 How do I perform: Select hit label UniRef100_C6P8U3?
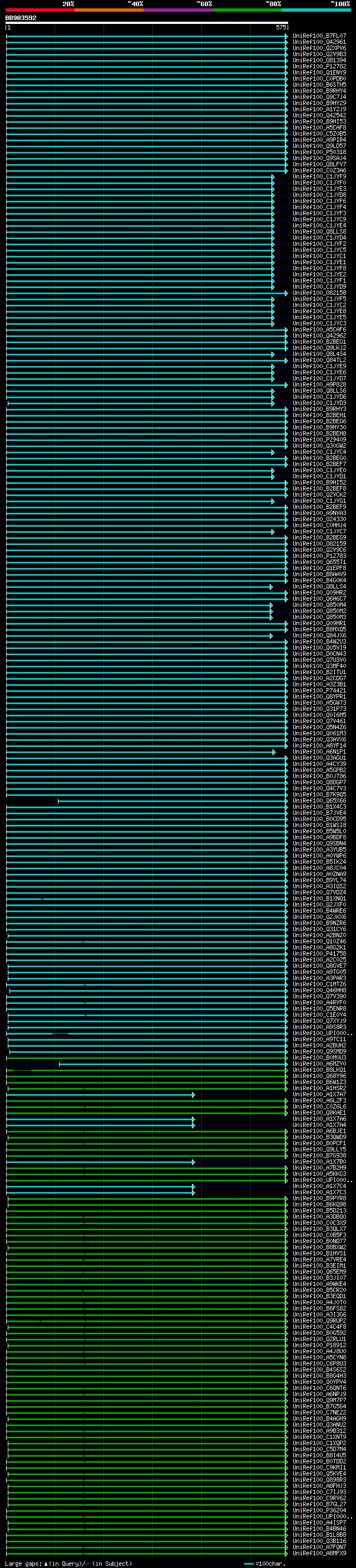coord(319,1363)
